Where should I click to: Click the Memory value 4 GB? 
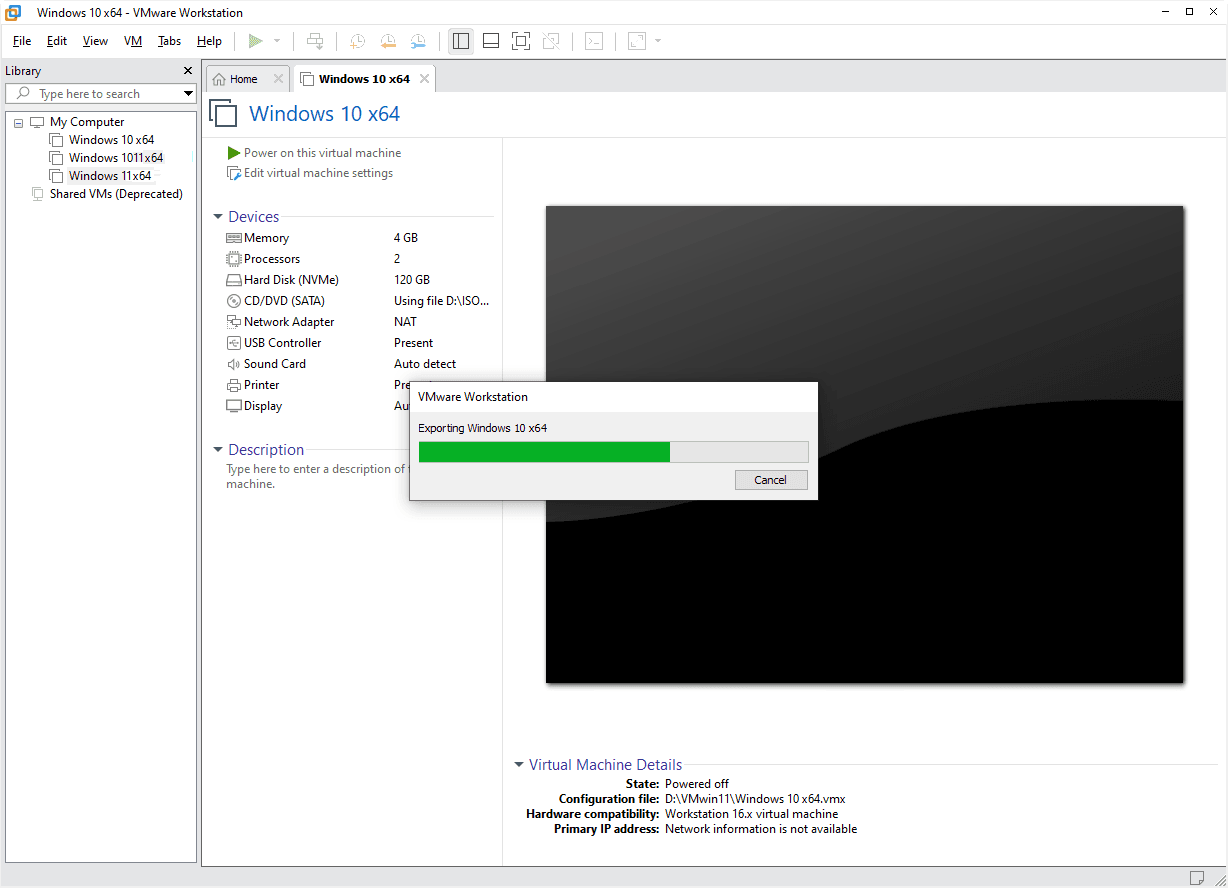click(x=406, y=238)
